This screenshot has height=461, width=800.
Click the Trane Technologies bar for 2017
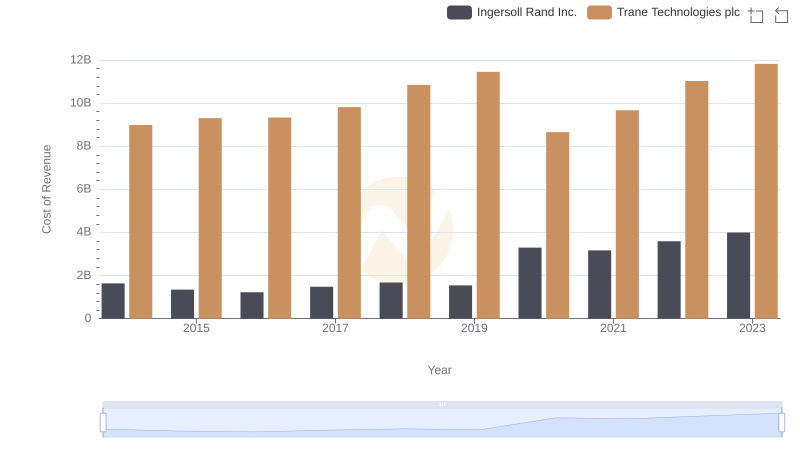tap(349, 212)
